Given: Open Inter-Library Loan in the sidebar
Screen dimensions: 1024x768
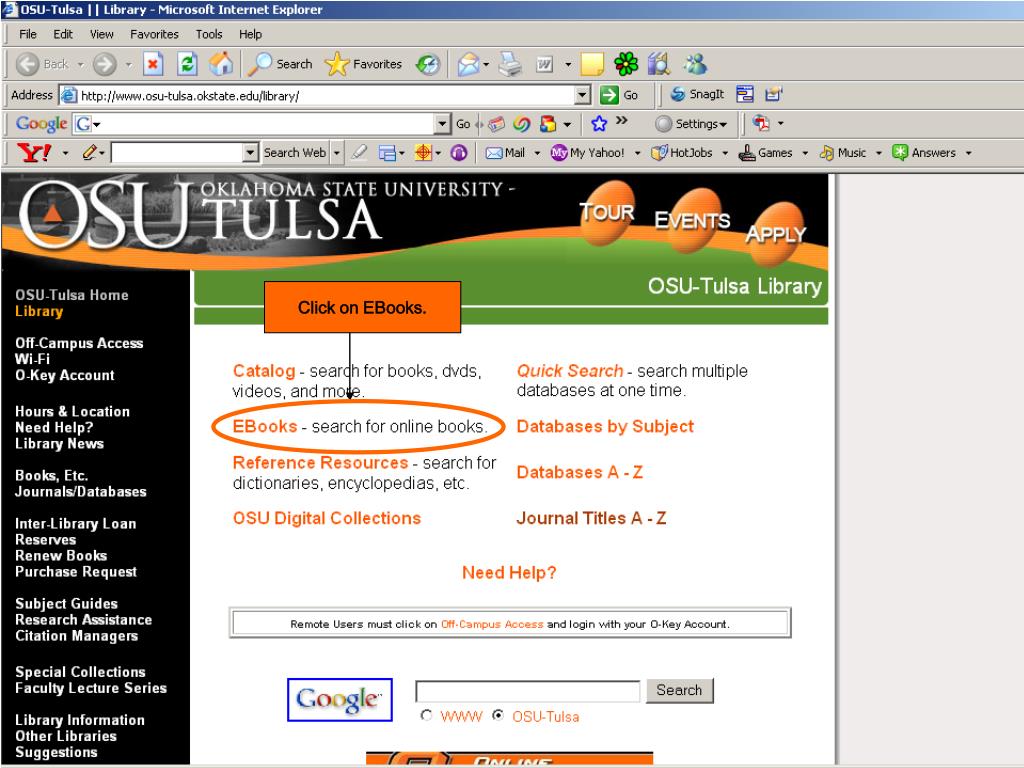Looking at the screenshot, I should [x=76, y=524].
